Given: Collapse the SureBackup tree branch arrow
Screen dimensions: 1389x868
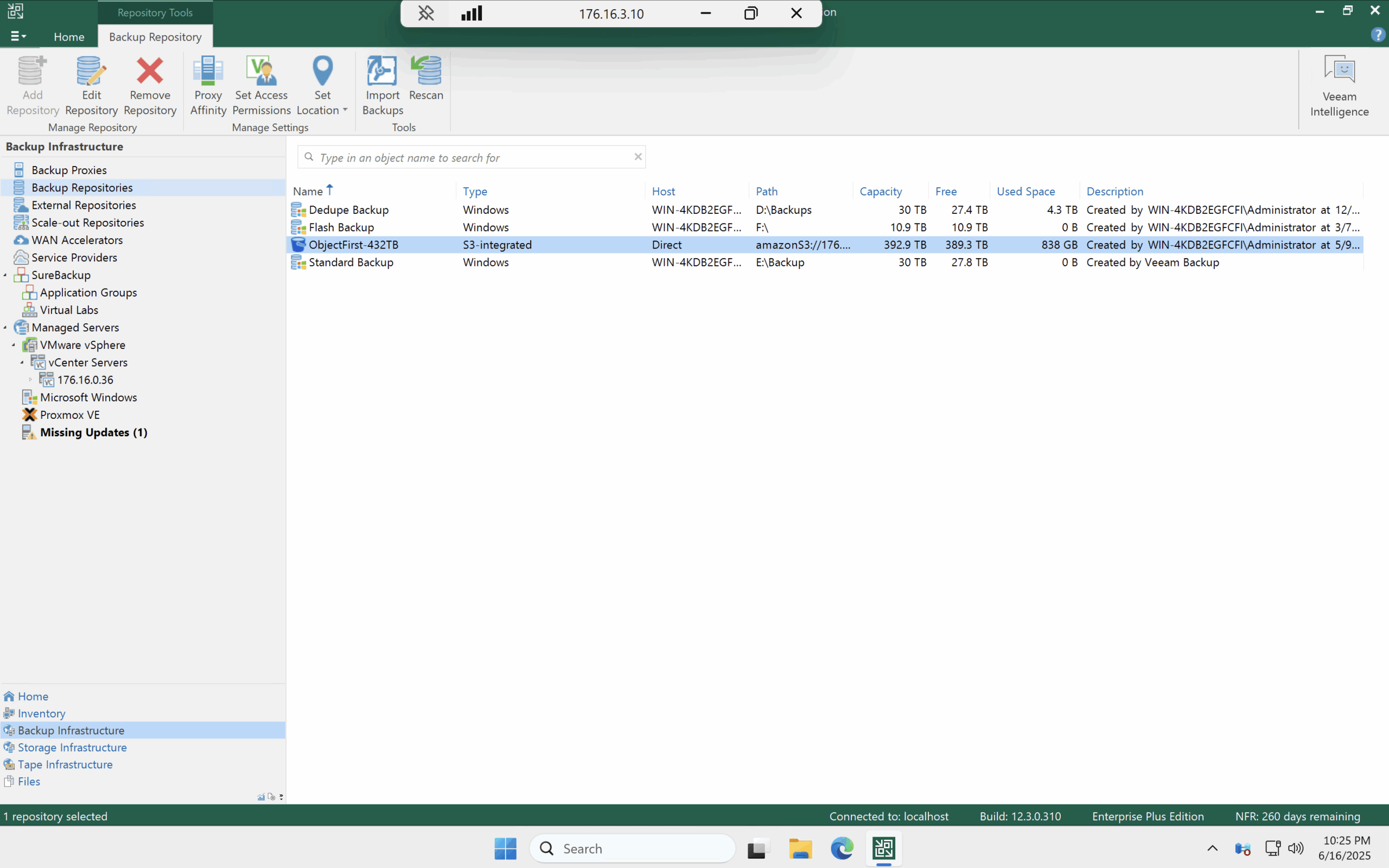Looking at the screenshot, I should click(x=5, y=276).
